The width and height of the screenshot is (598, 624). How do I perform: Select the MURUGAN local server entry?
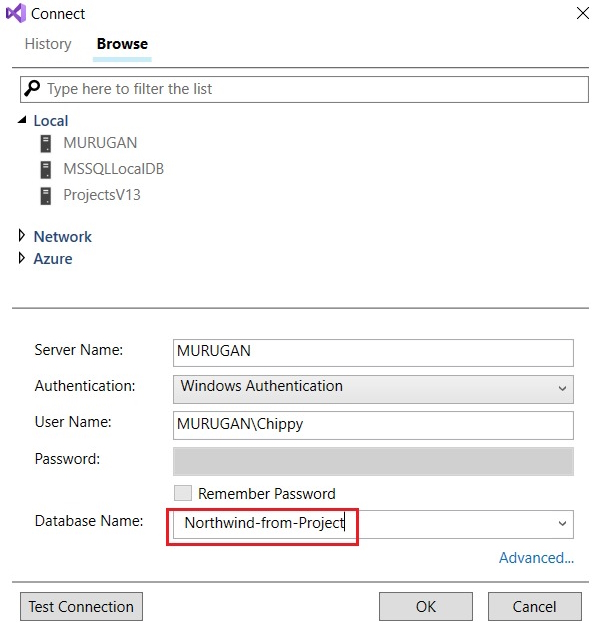100,143
